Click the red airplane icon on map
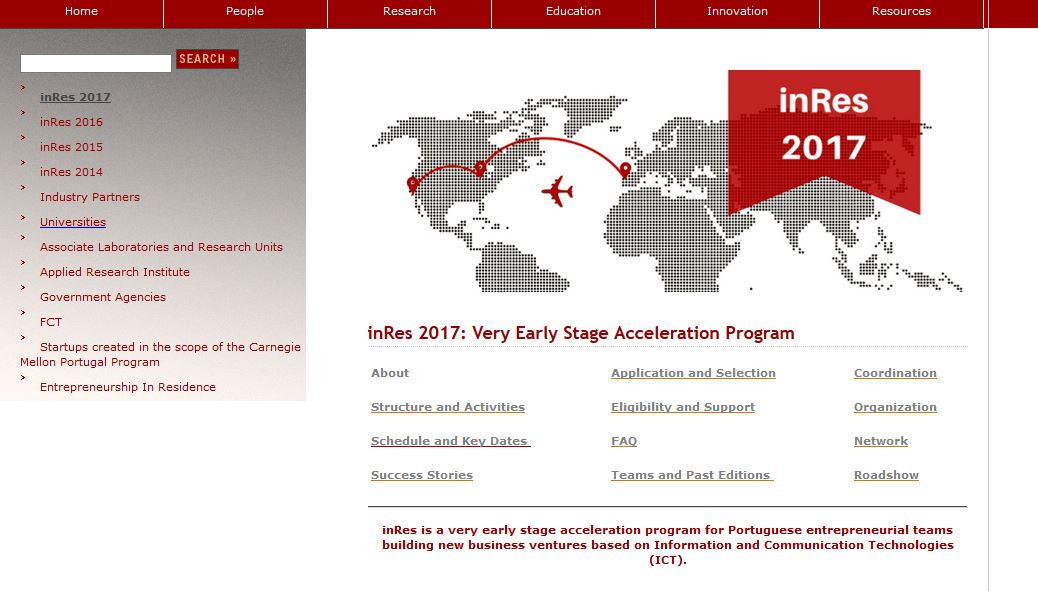1038x591 pixels. coord(557,191)
